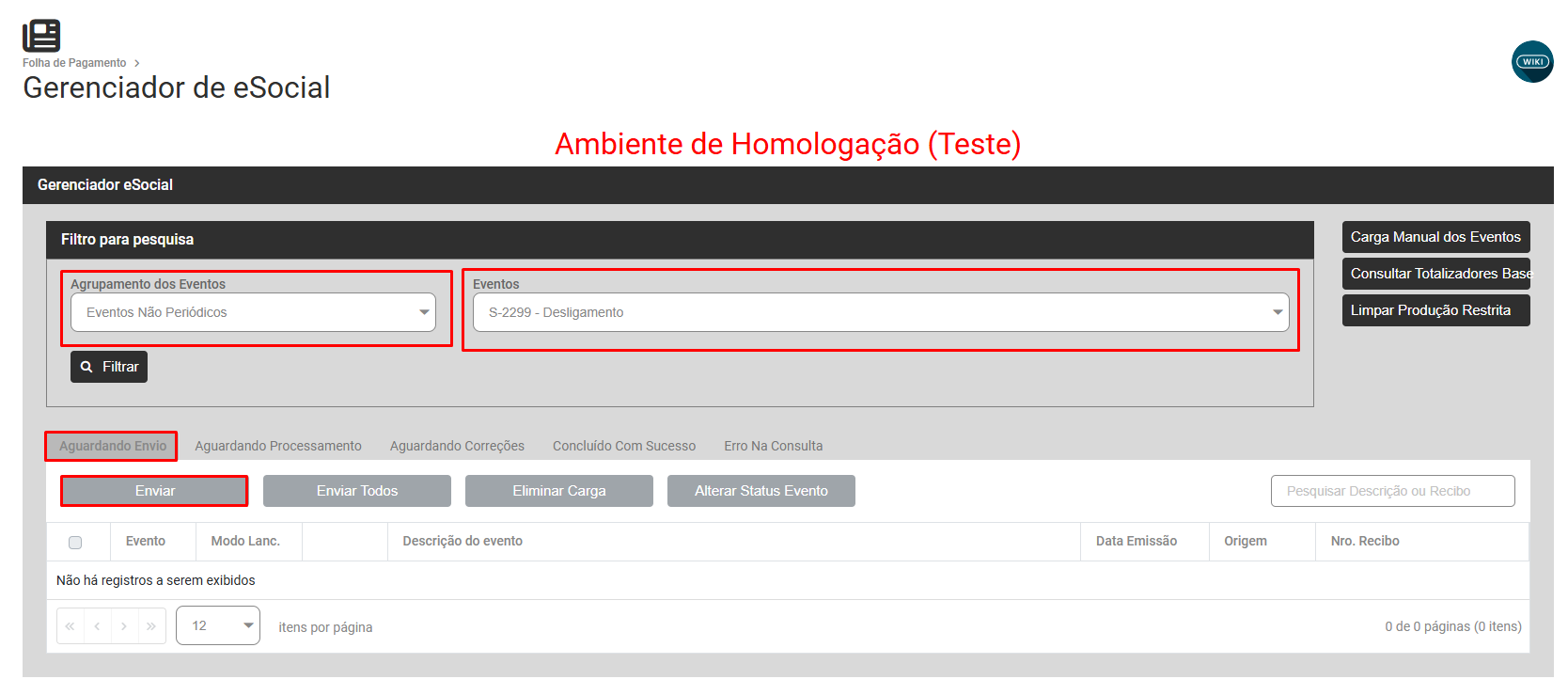The height and width of the screenshot is (695, 1568).
Task: Switch to the Aguardando Correções tab
Action: pyautogui.click(x=457, y=446)
